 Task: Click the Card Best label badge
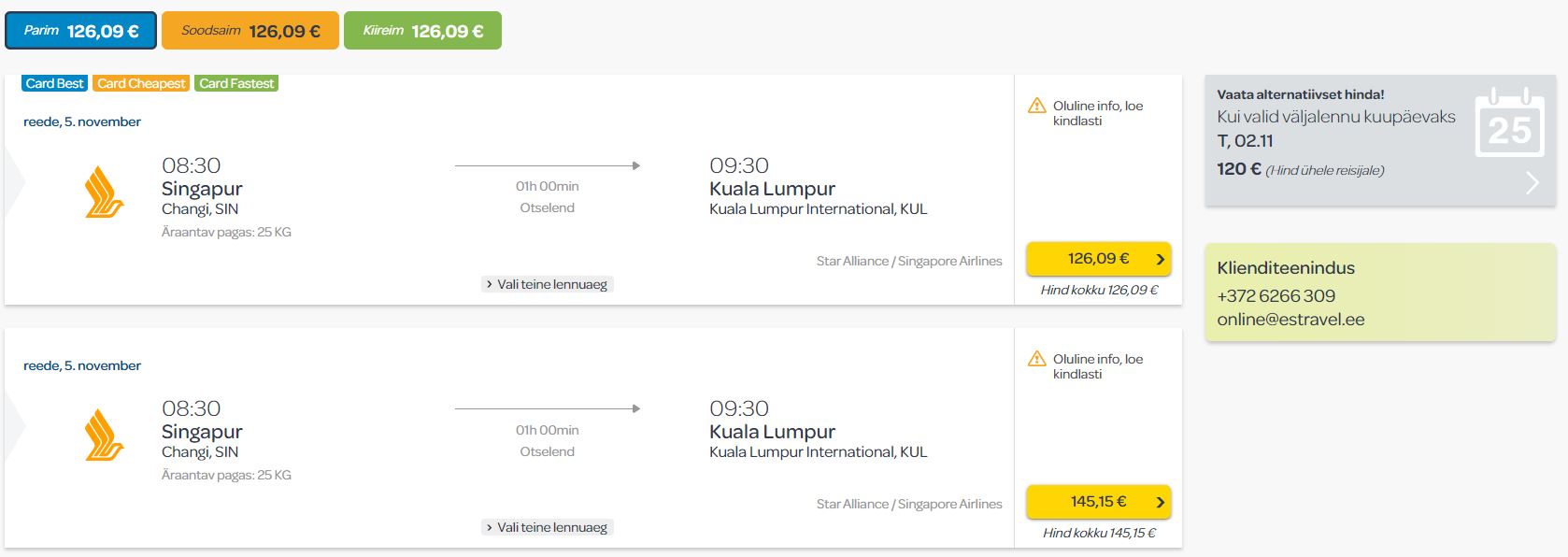click(55, 83)
